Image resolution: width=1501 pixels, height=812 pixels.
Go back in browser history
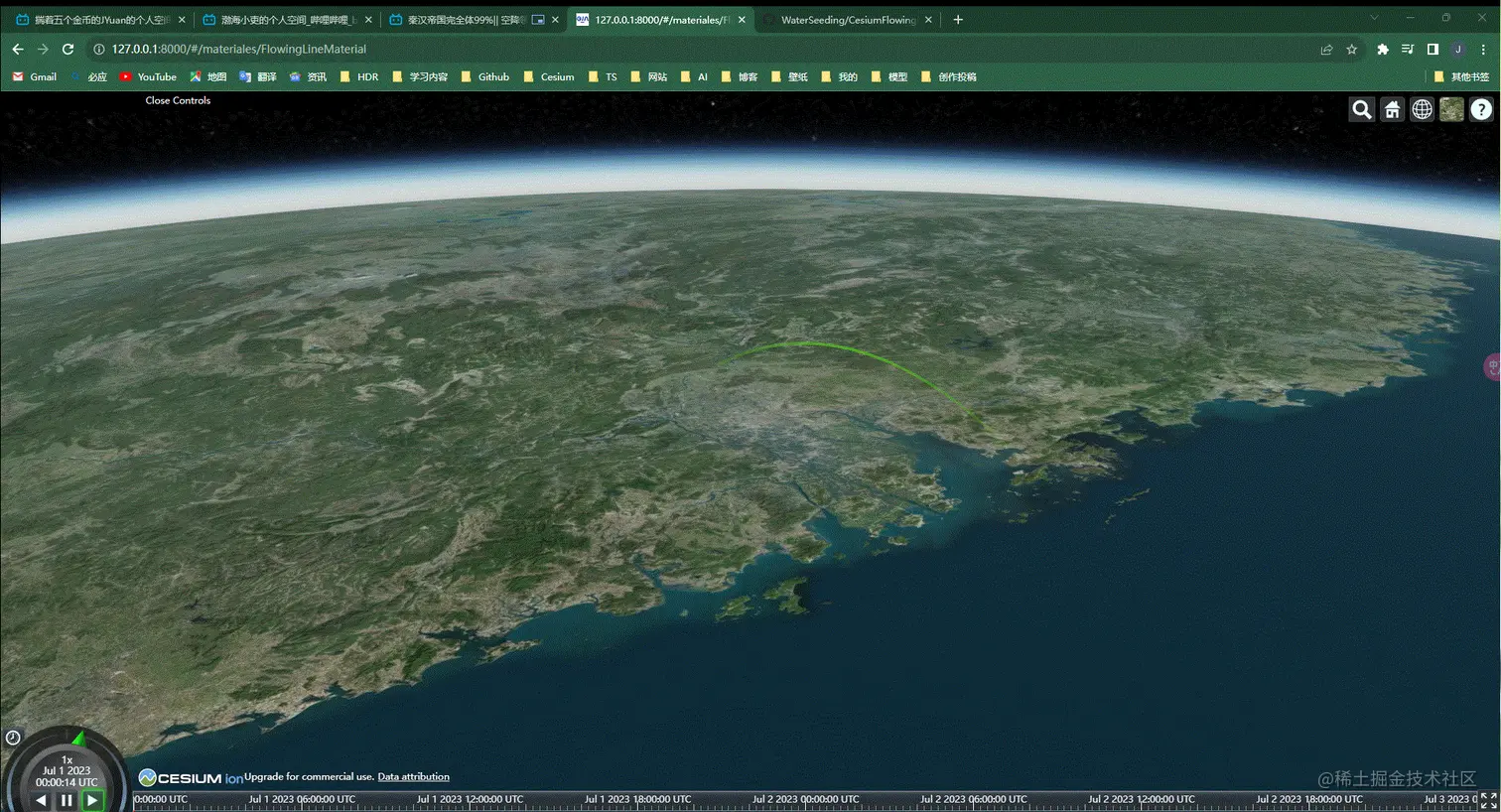pos(18,49)
